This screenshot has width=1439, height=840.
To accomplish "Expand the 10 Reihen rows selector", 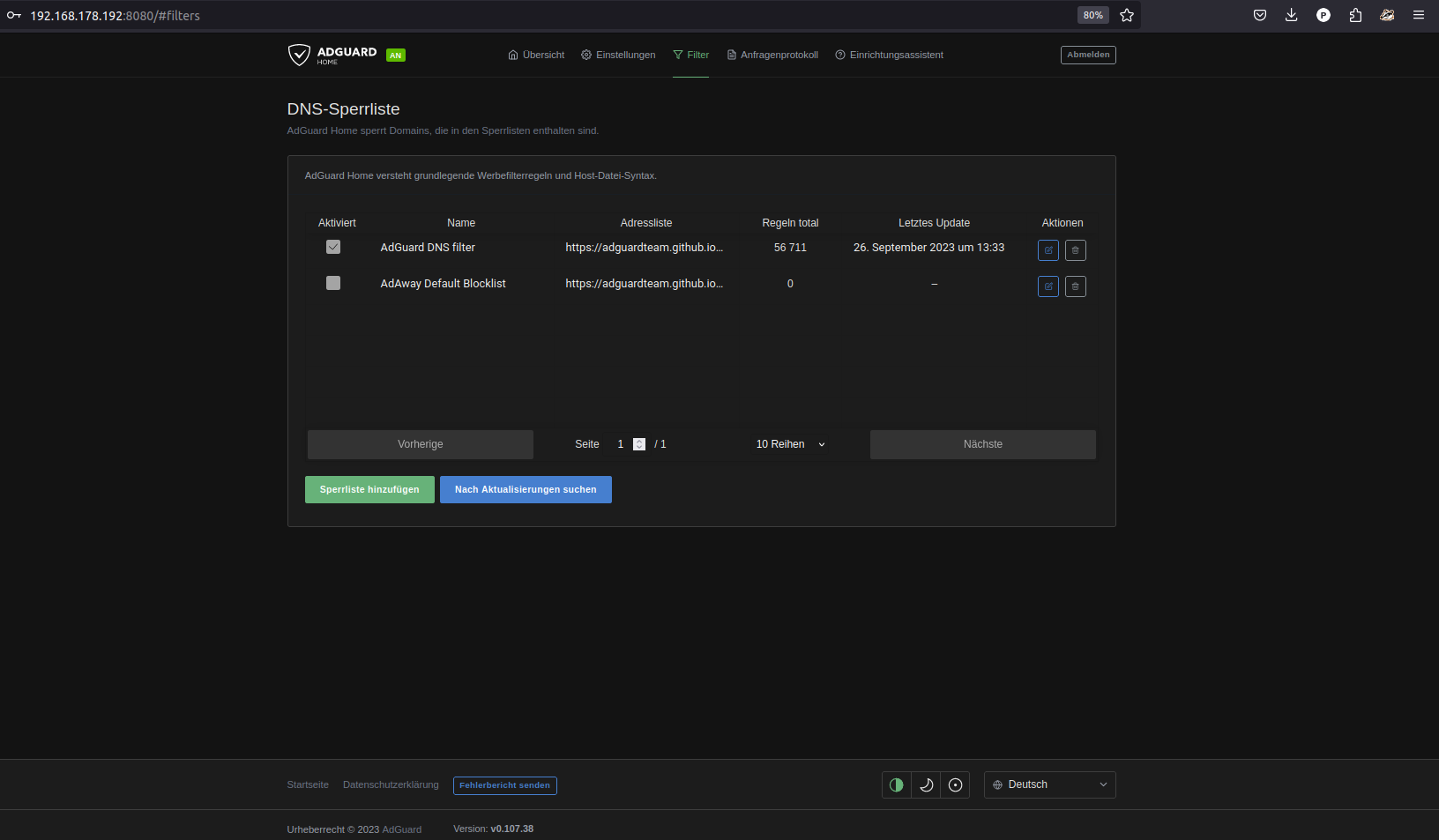I will tap(790, 445).
